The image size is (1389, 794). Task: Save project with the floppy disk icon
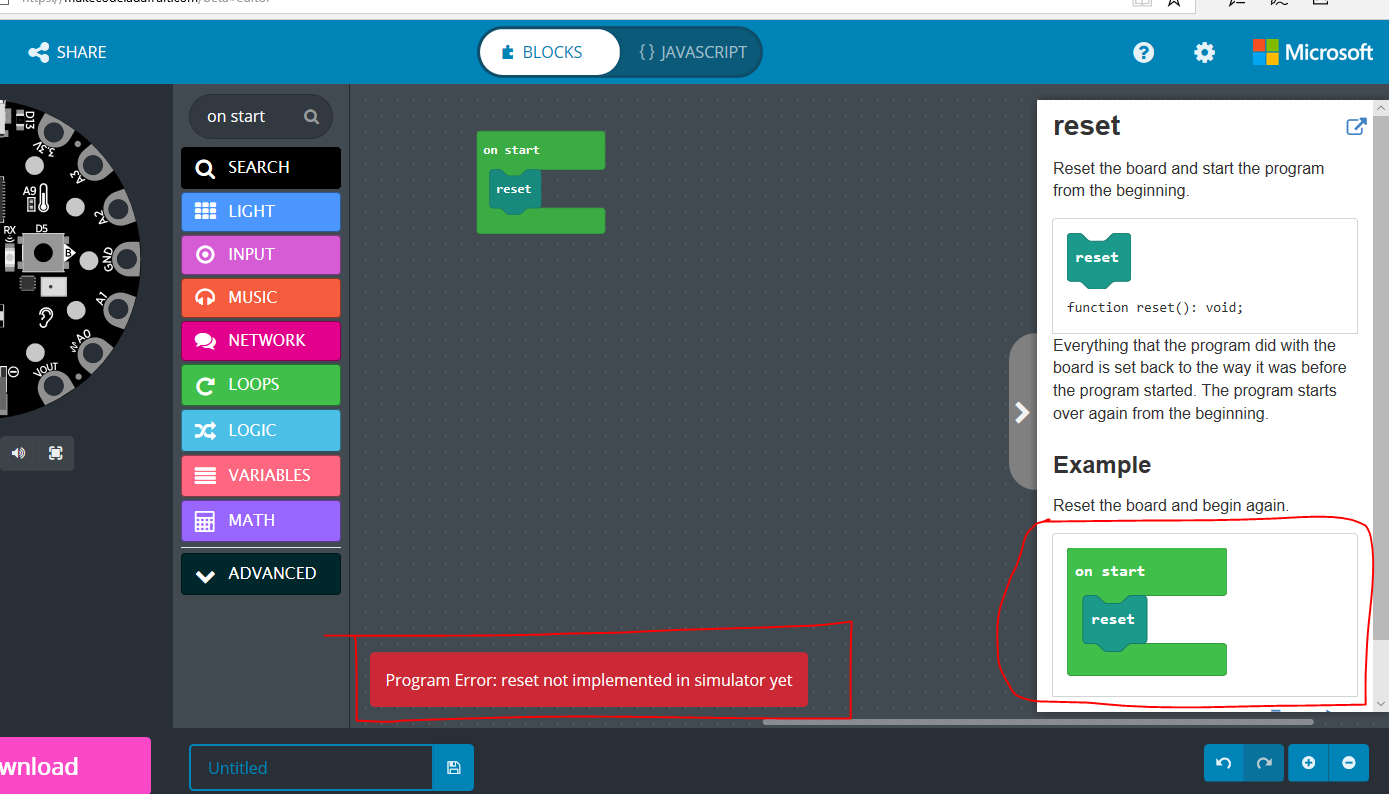pyautogui.click(x=453, y=767)
